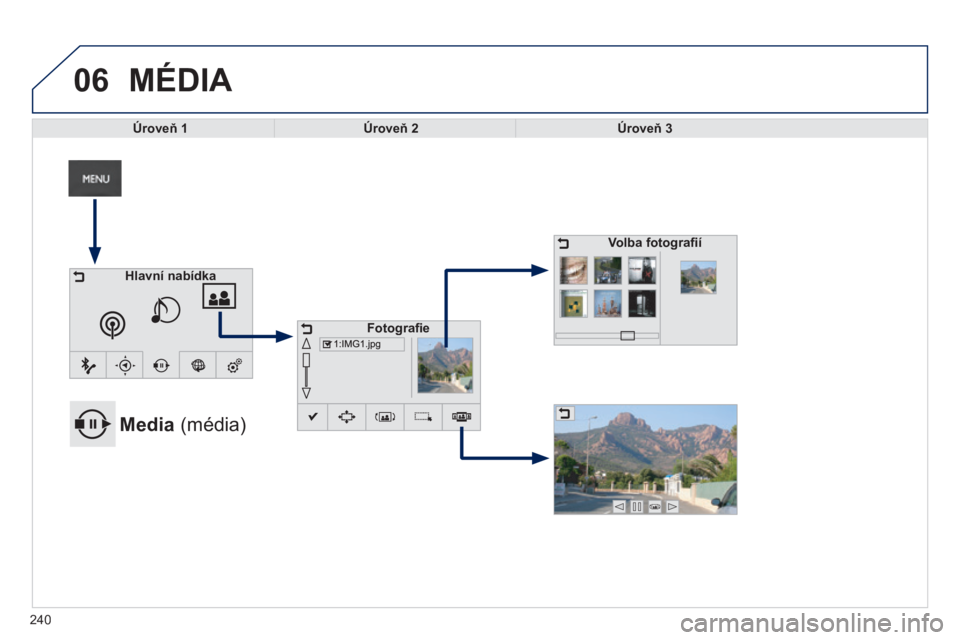The height and width of the screenshot is (640, 960).
Task: Open the internet globe icon
Action: click(198, 366)
